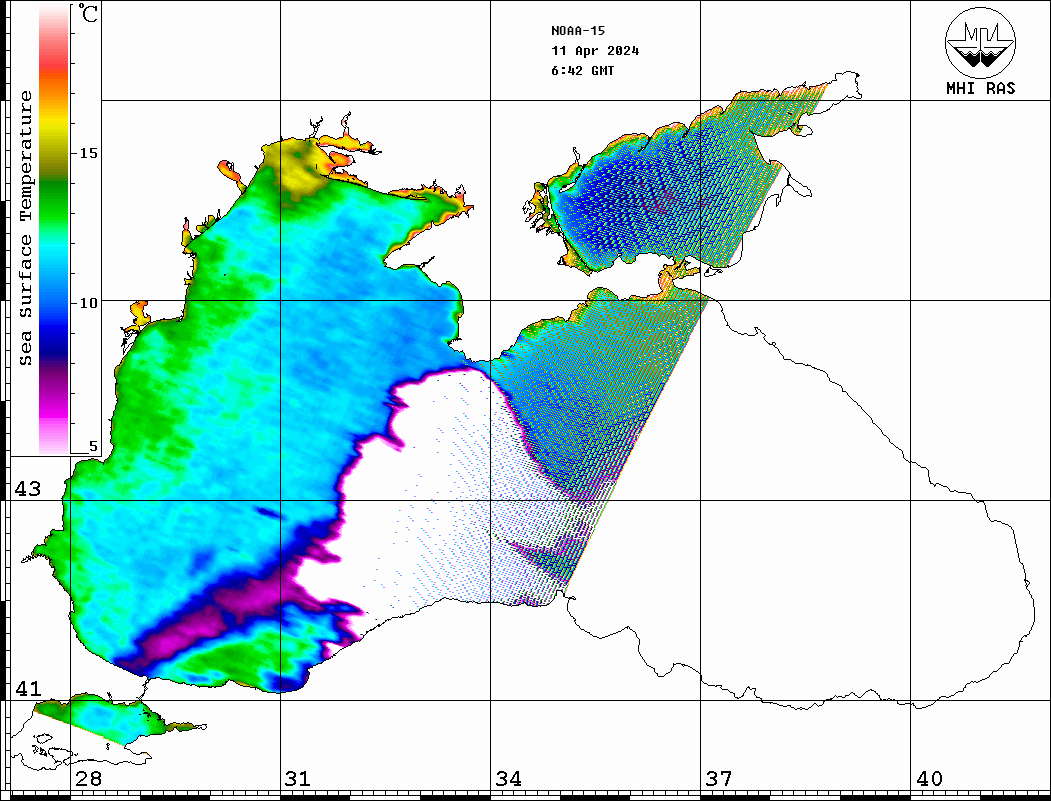
Task: Click longitude label 34
Action: (x=509, y=779)
